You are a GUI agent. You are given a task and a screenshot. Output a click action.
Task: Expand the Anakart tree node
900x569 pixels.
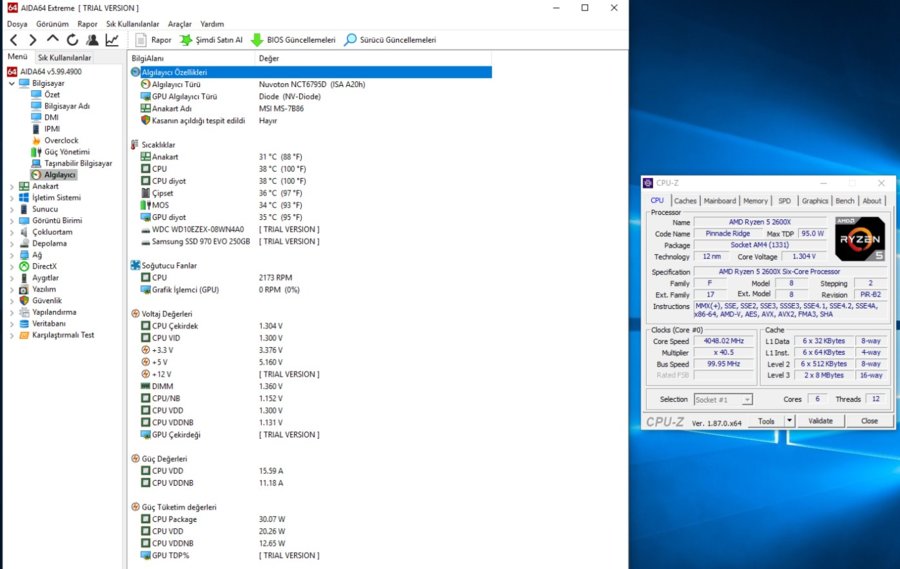pos(11,186)
